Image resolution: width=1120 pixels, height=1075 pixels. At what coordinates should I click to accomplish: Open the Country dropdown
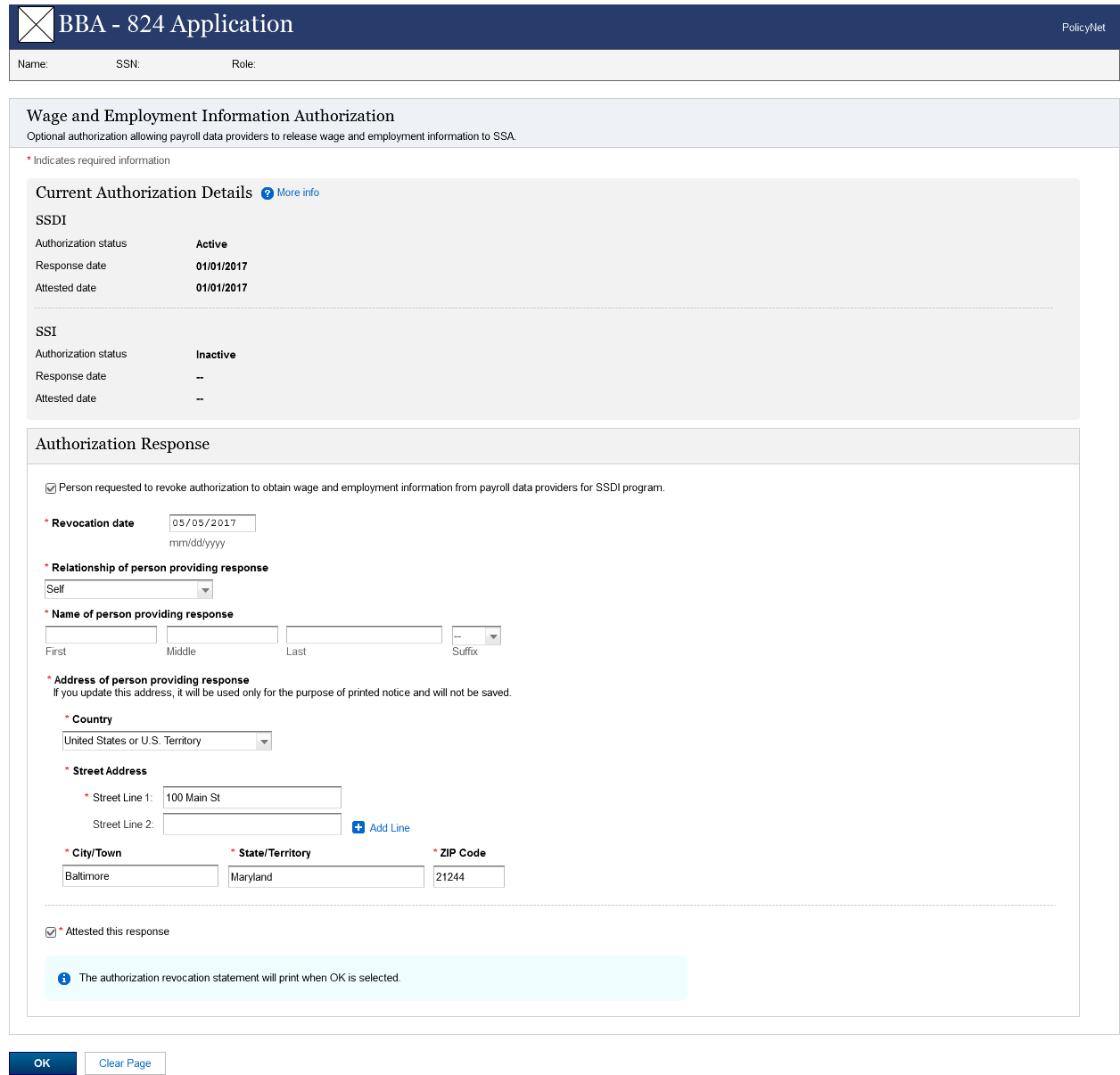pos(167,741)
